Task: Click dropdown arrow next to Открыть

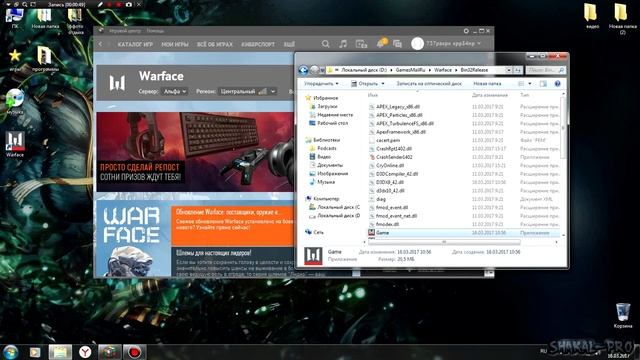Action: click(383, 84)
